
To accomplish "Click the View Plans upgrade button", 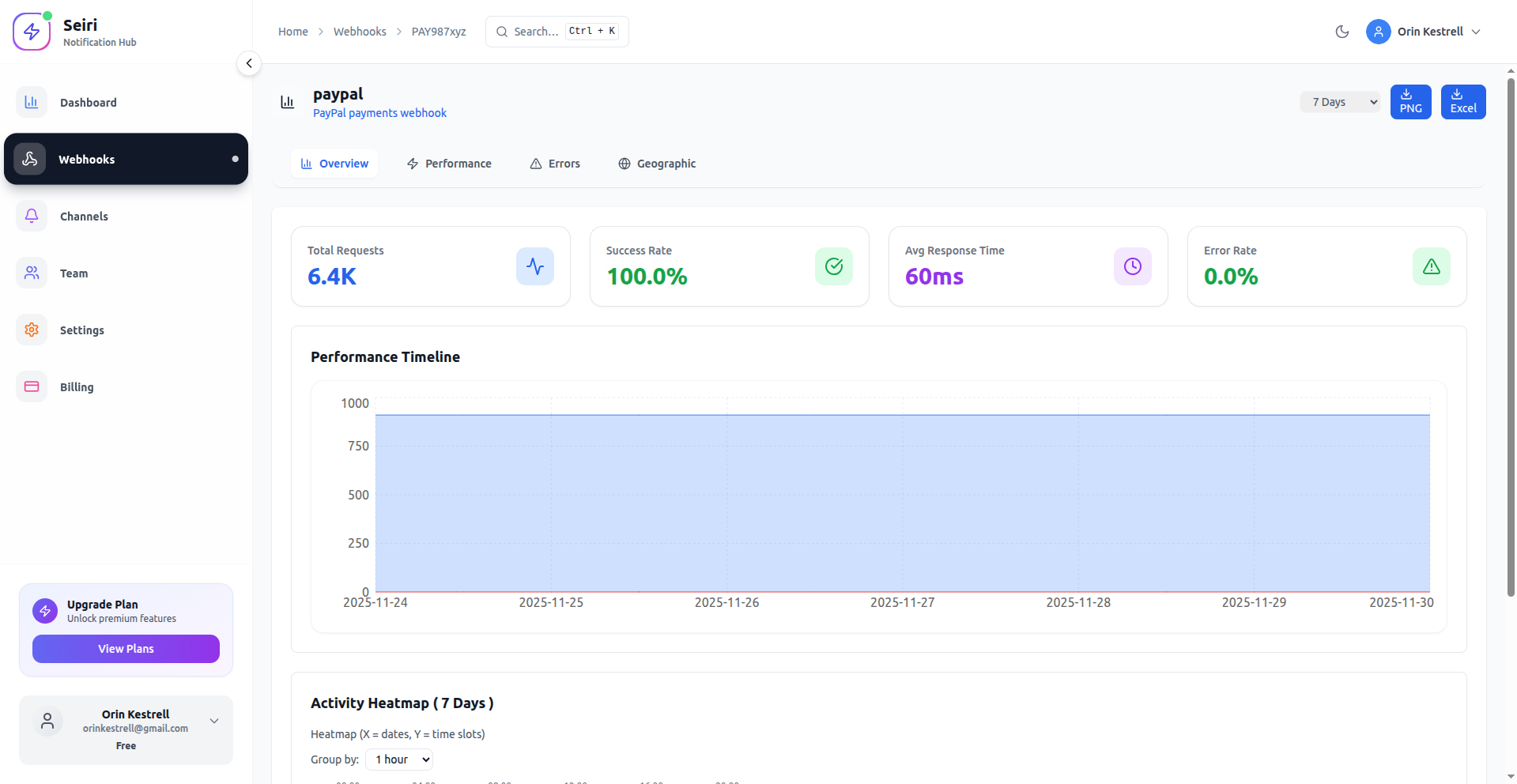I will pyautogui.click(x=125, y=648).
